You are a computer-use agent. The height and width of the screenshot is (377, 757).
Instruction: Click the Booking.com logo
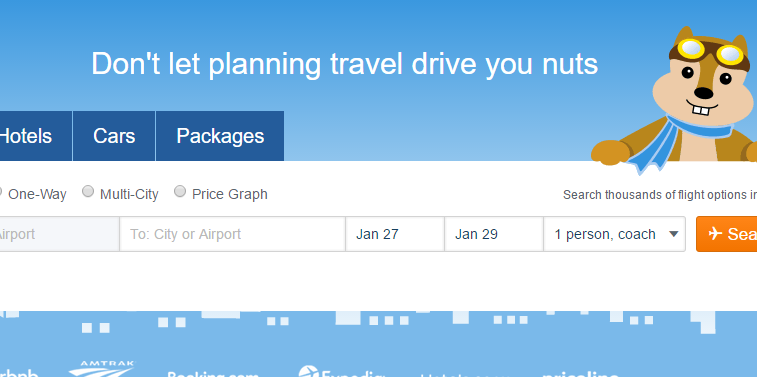[213, 374]
